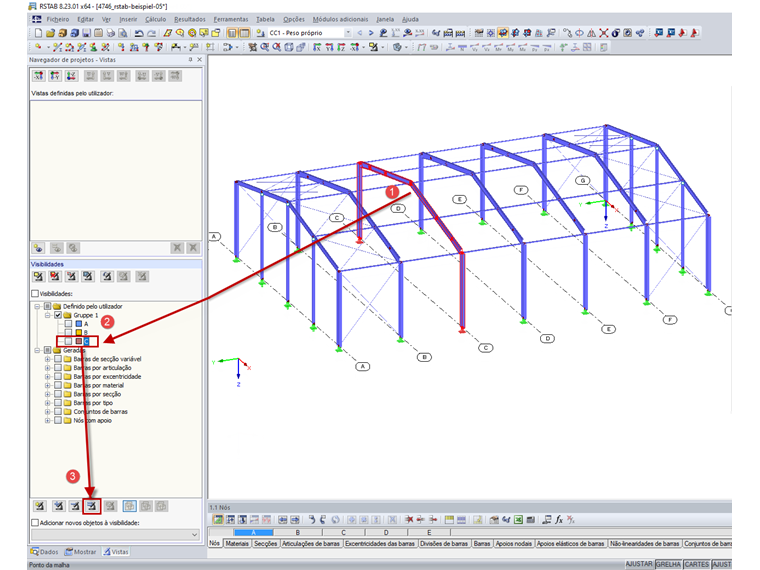
Task: Switch to the Mostrar navigator tab
Action: [80, 552]
